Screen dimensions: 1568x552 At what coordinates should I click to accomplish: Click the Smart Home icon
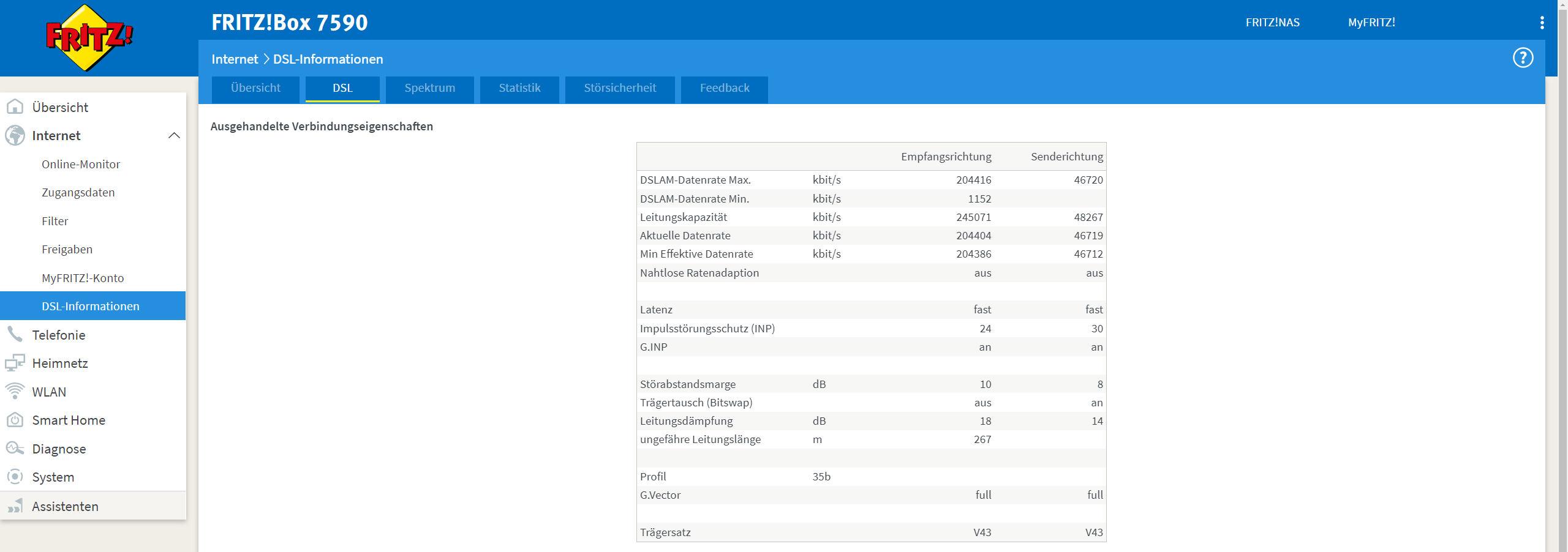[x=15, y=420]
